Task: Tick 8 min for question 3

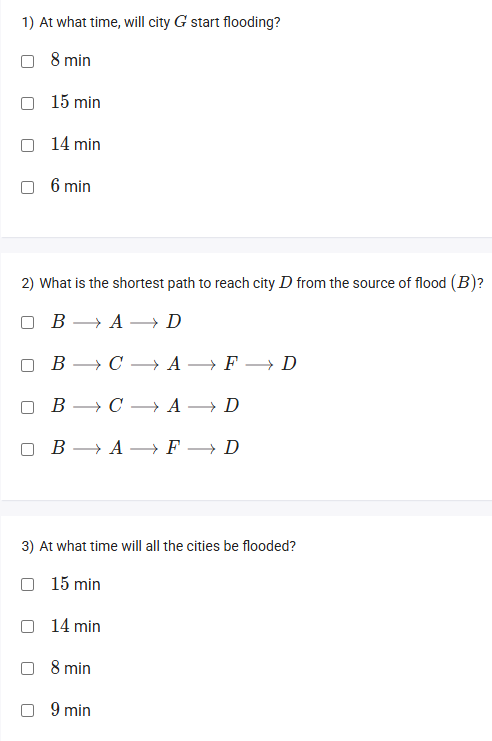Action: 27,669
